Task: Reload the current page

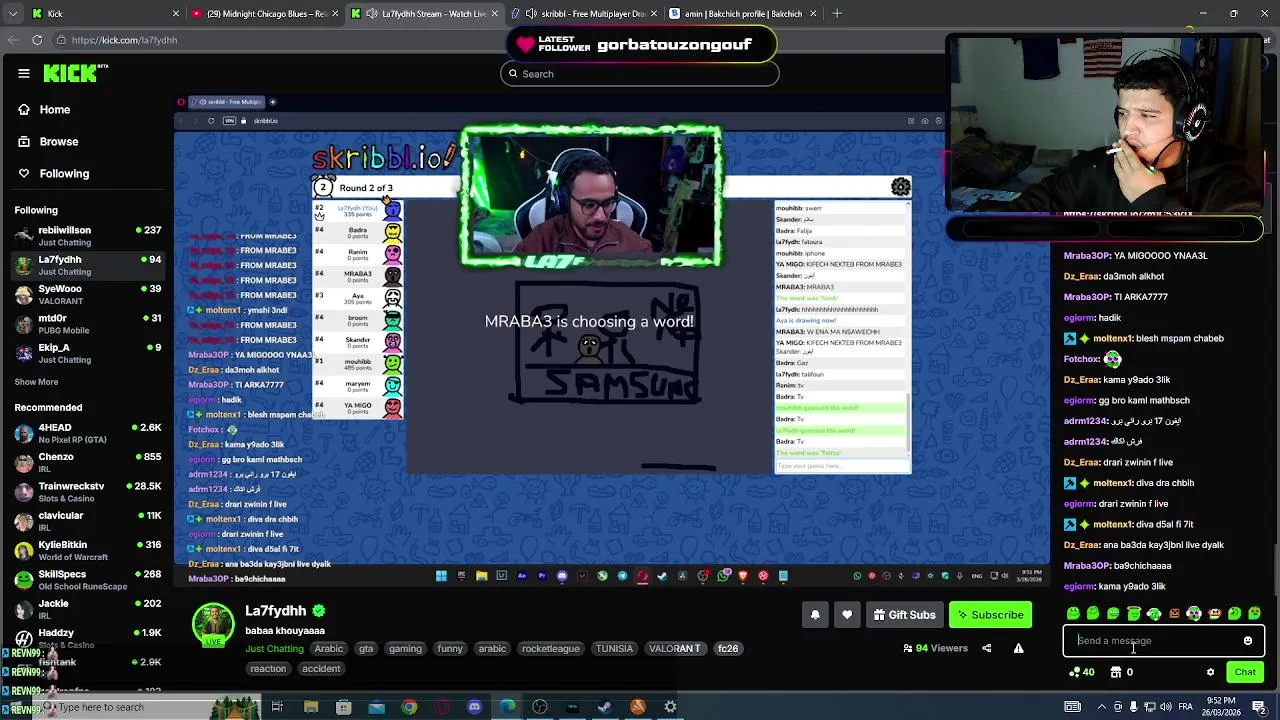Action: (x=37, y=40)
